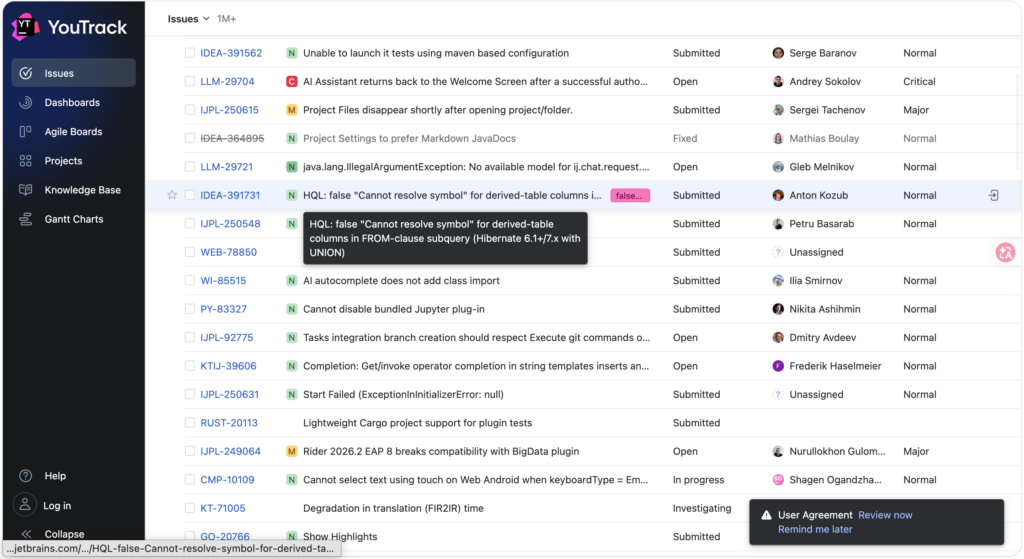Viewport: 1024px width, 559px height.
Task: Open issue link GO-20766
Action: [x=225, y=536]
